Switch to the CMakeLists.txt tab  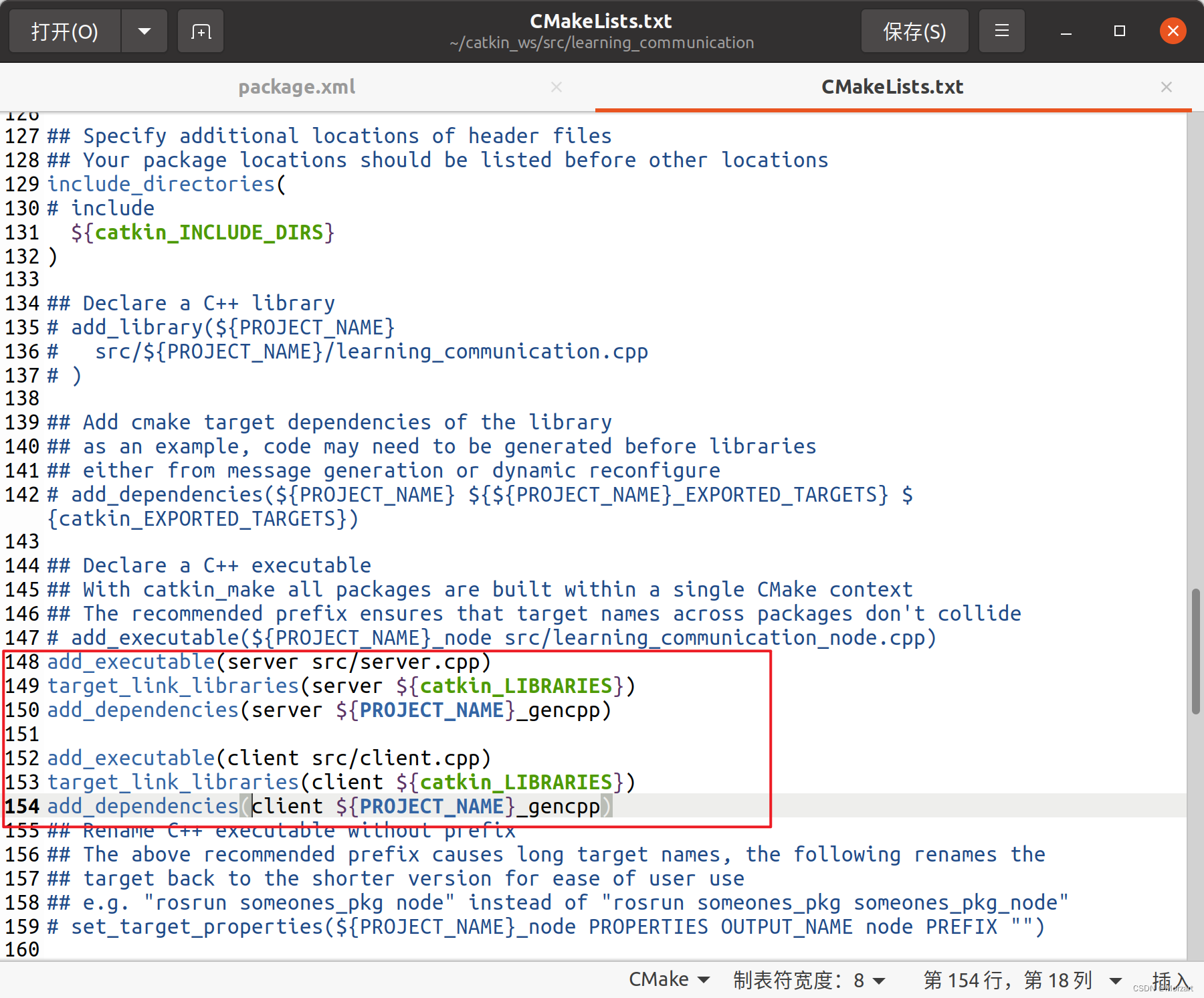892,87
